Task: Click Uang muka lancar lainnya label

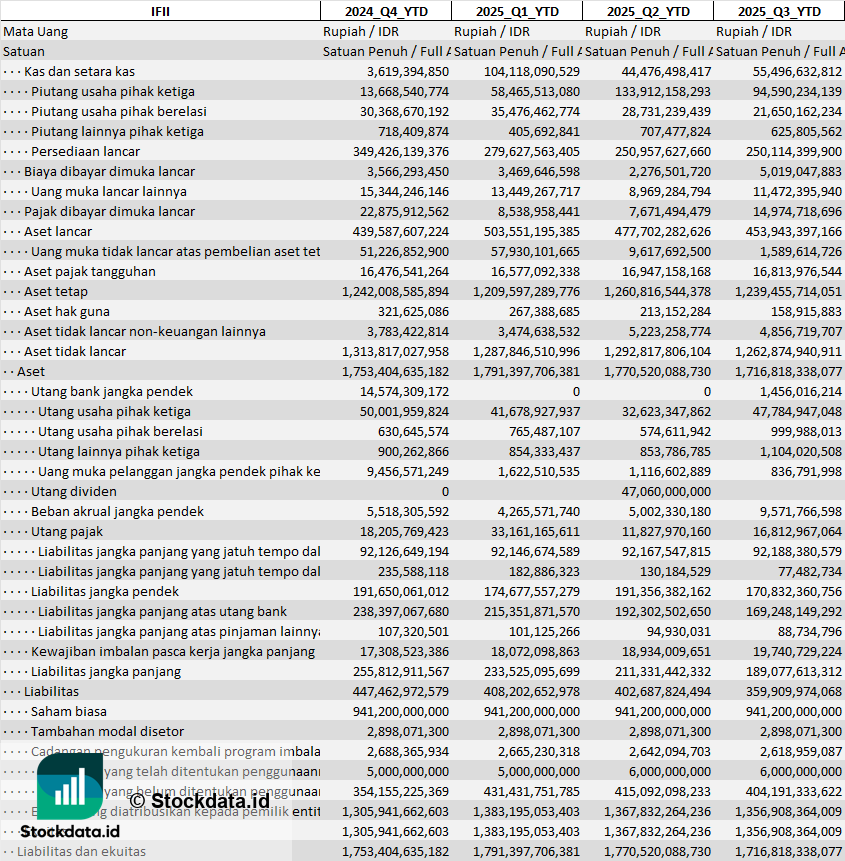Action: (109, 192)
